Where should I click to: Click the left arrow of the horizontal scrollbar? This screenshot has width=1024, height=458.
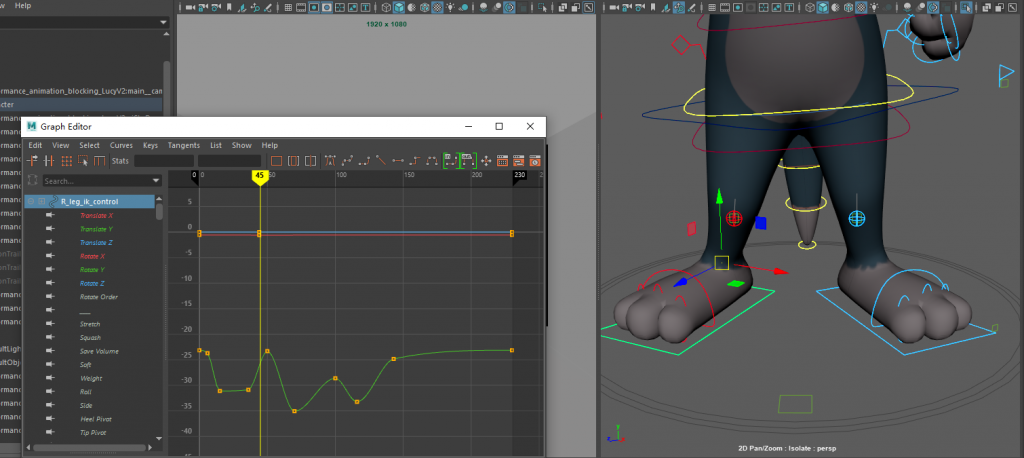click(x=29, y=448)
